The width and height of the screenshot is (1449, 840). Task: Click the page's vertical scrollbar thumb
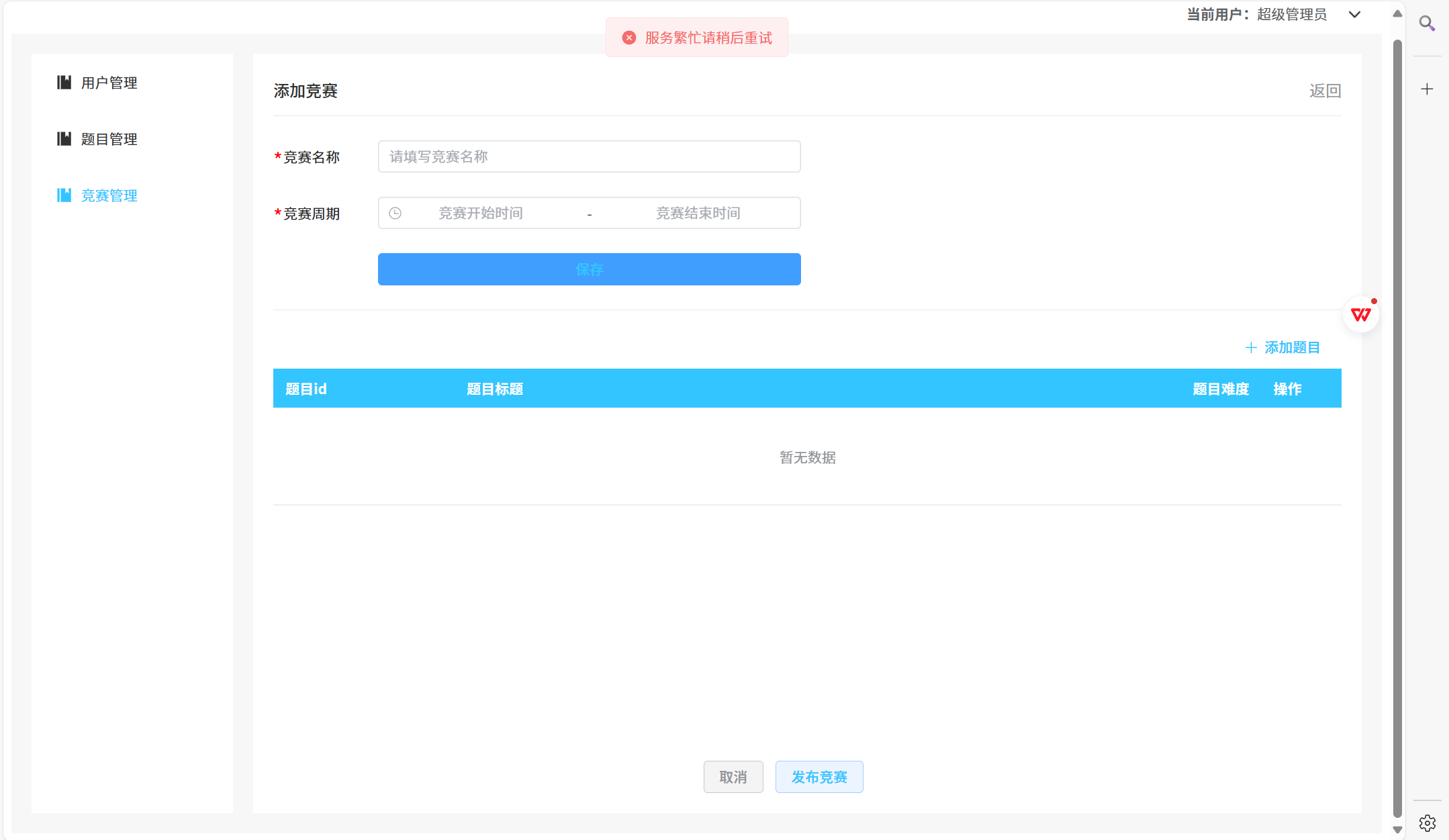pyautogui.click(x=1397, y=430)
